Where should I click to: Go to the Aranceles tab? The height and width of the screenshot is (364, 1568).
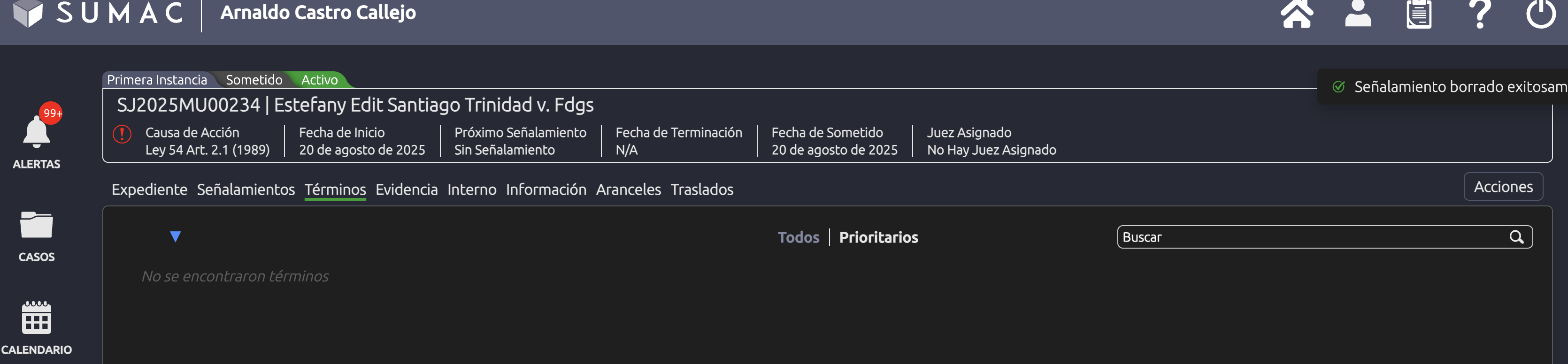coord(628,190)
